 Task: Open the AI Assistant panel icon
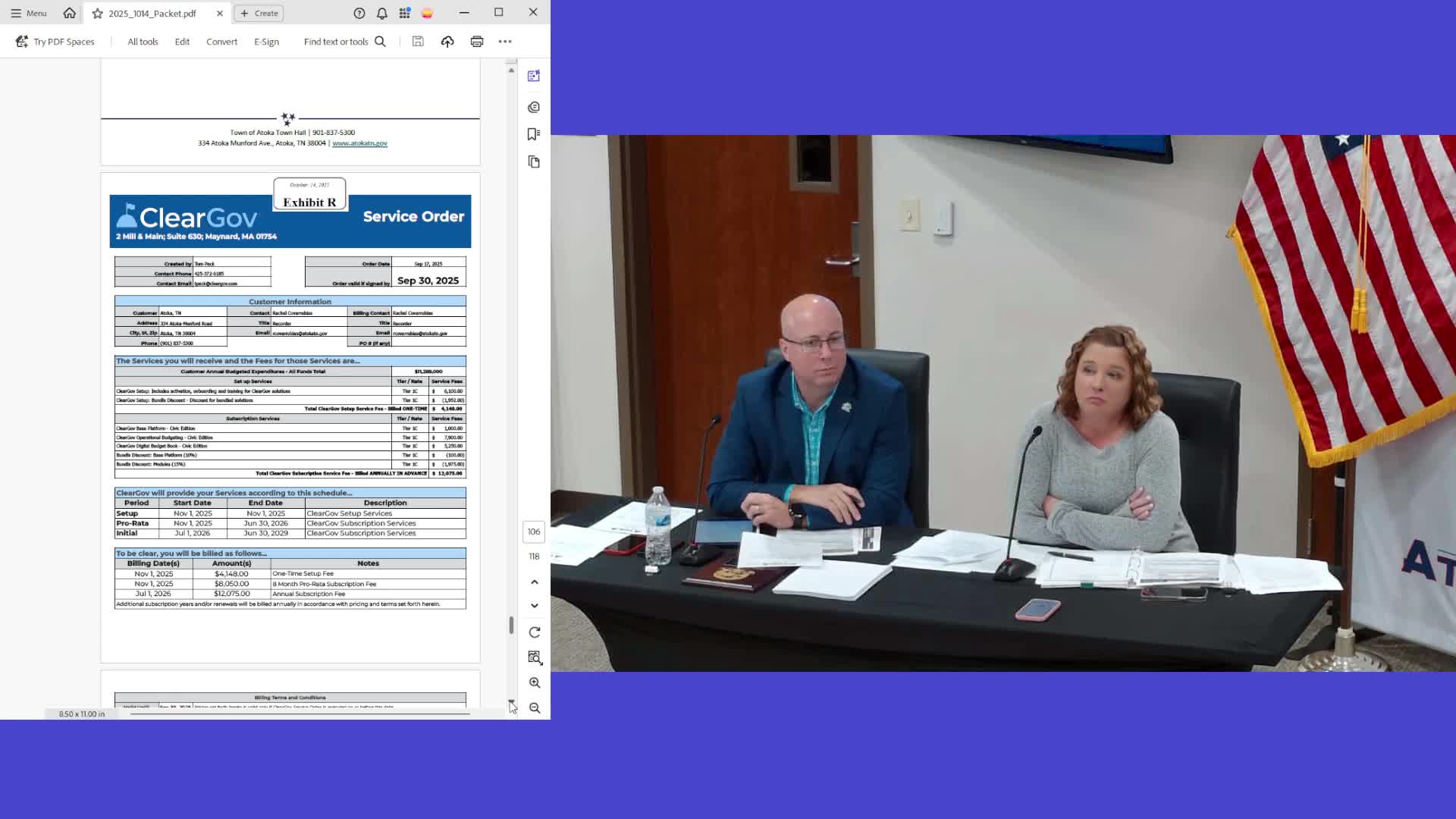pyautogui.click(x=534, y=76)
